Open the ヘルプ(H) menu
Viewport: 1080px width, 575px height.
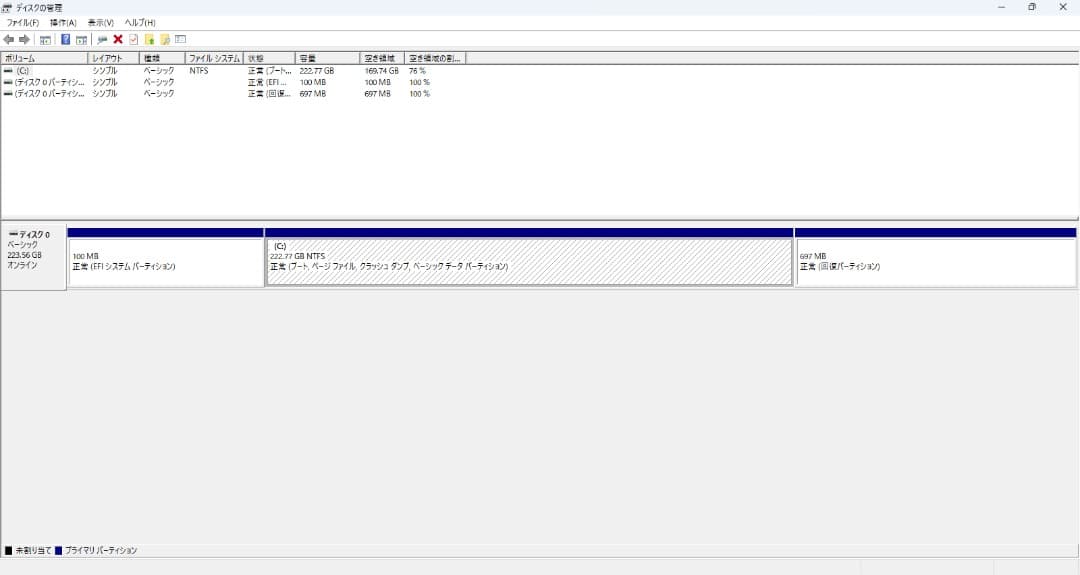[140, 23]
